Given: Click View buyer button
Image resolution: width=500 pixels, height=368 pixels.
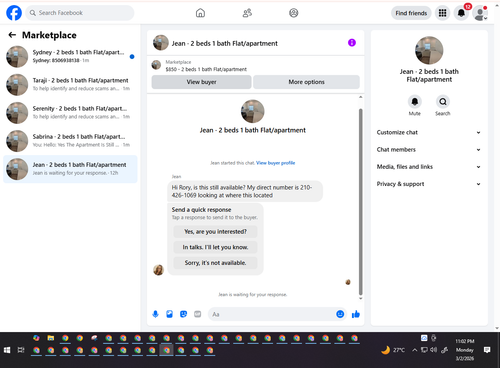Looking at the screenshot, I should [x=201, y=82].
